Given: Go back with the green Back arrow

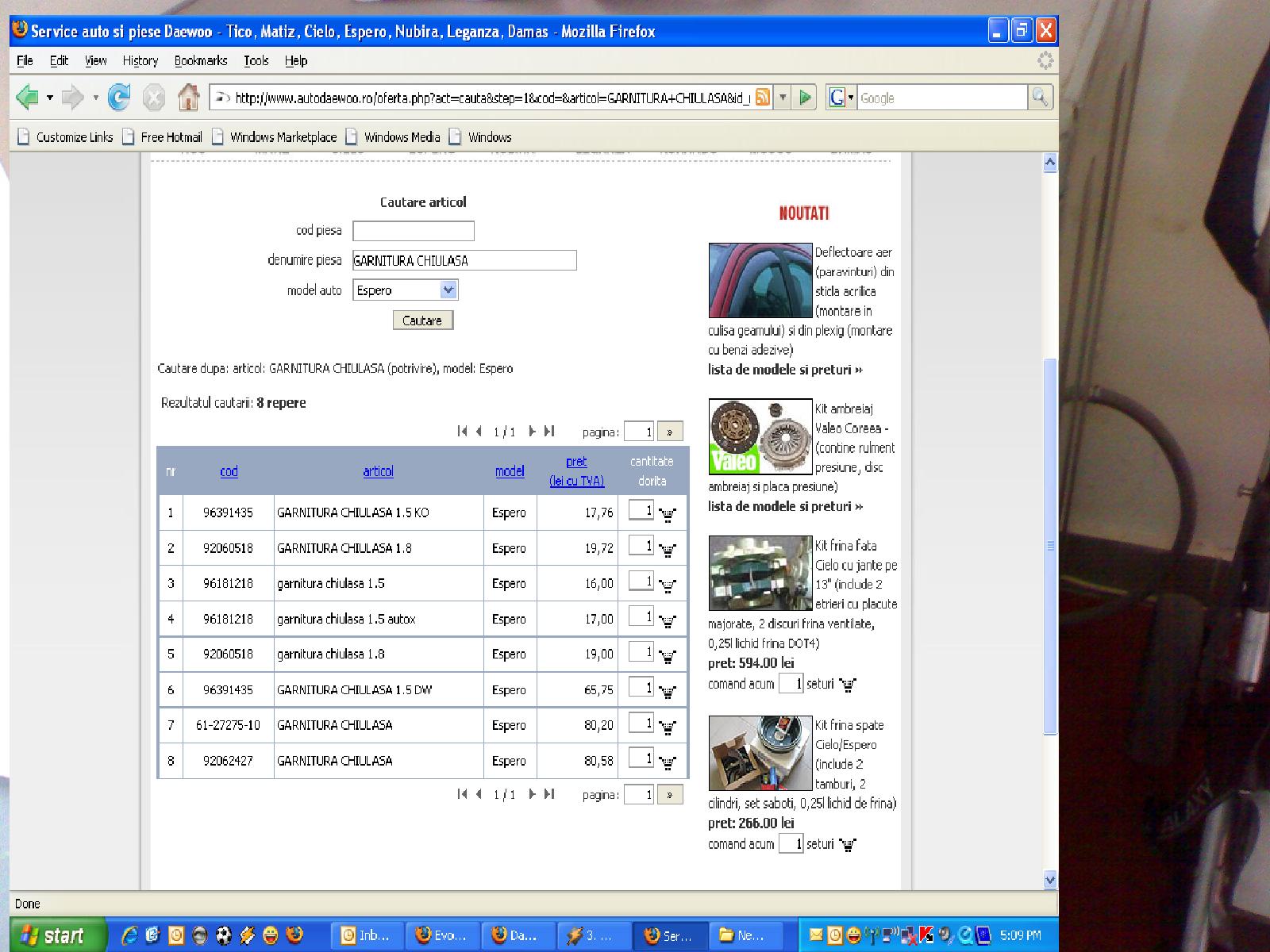Looking at the screenshot, I should point(28,98).
